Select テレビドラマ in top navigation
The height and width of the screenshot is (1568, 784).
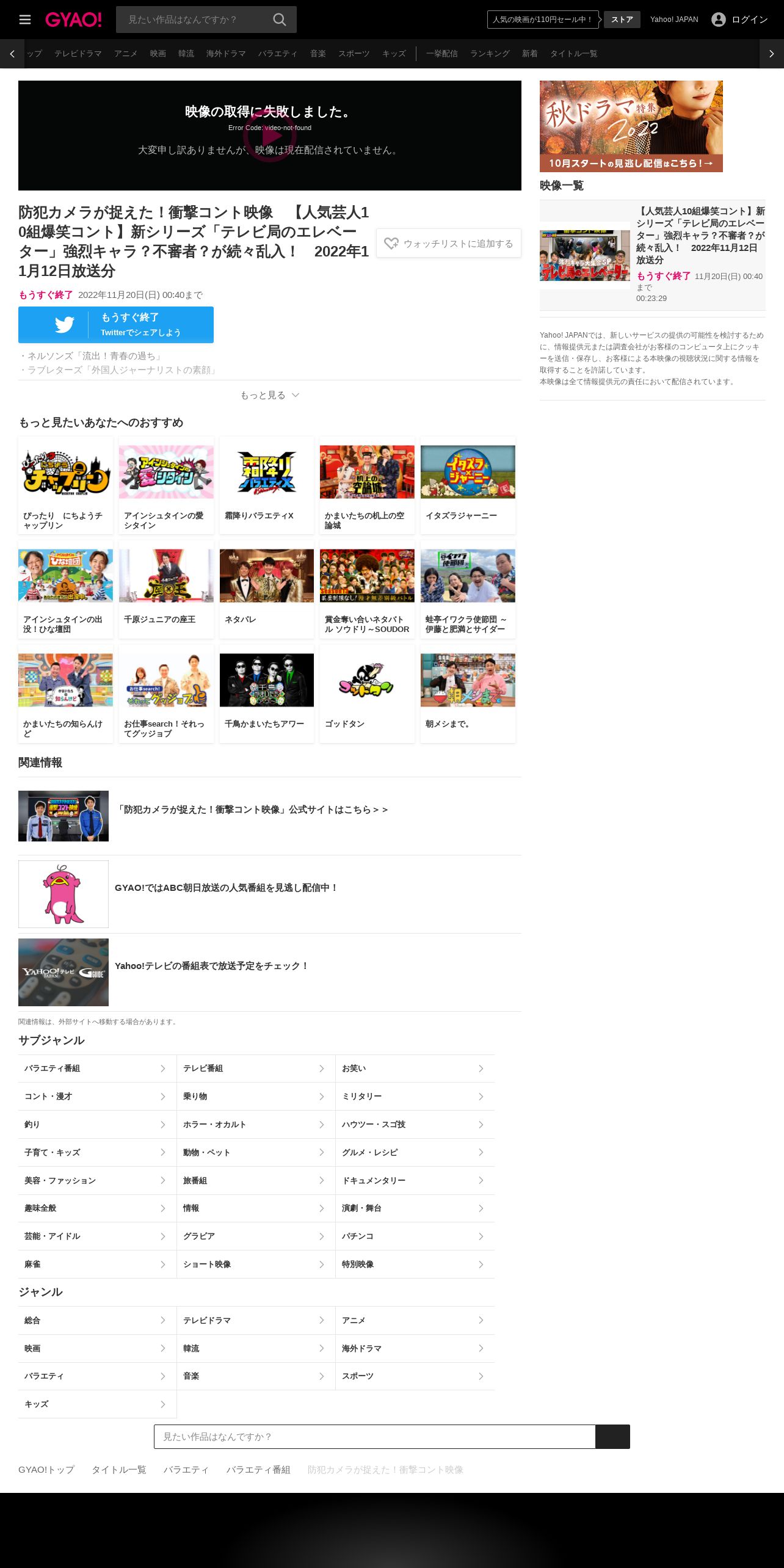(x=78, y=54)
